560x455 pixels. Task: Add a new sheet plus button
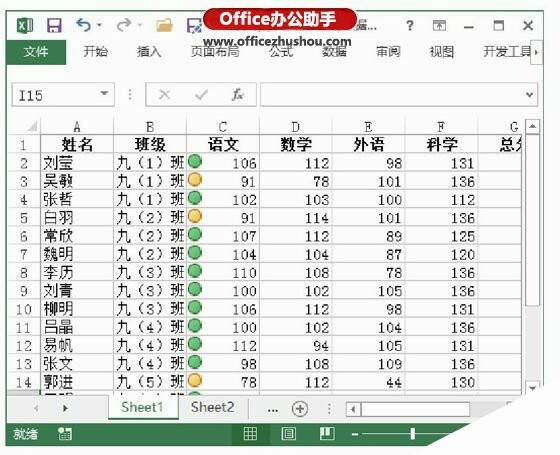coord(300,409)
